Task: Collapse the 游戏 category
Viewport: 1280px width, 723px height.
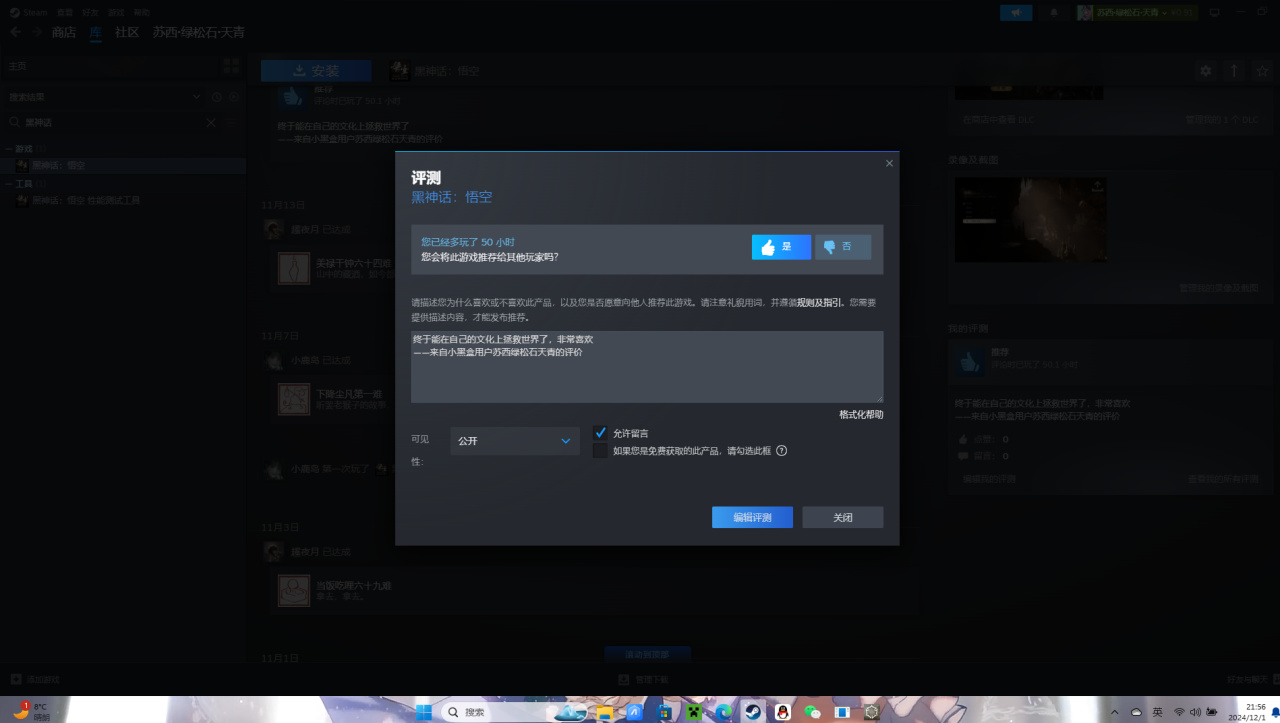Action: (x=9, y=149)
